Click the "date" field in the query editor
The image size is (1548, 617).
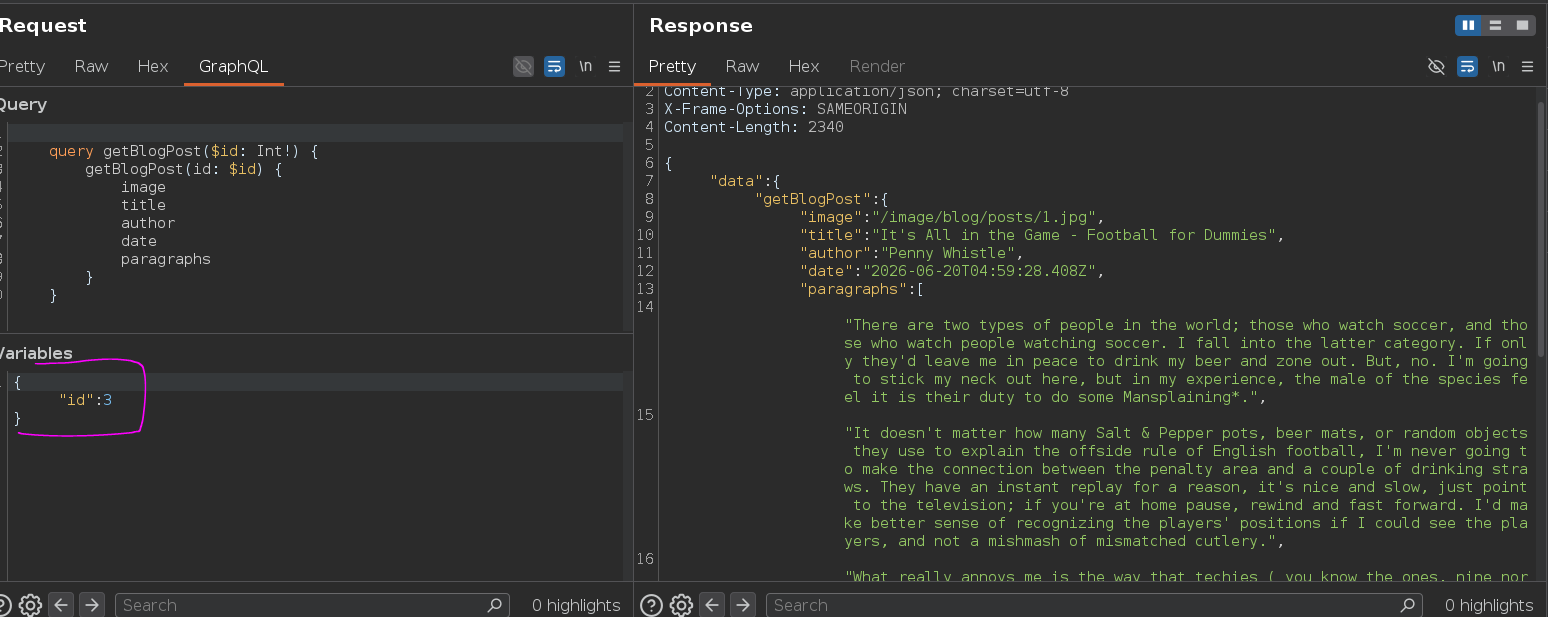click(139, 241)
